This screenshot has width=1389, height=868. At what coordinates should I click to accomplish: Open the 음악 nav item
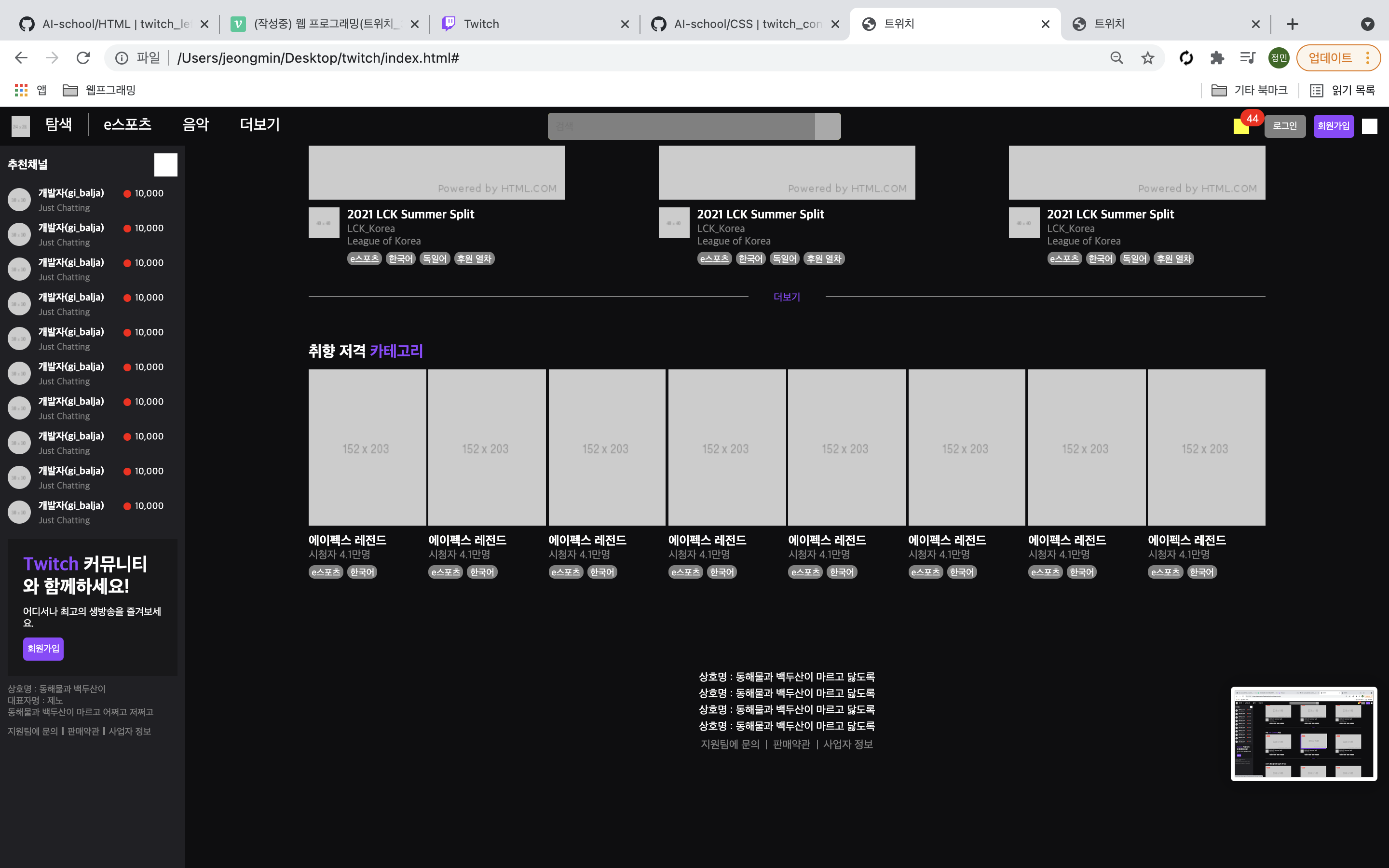(196, 124)
